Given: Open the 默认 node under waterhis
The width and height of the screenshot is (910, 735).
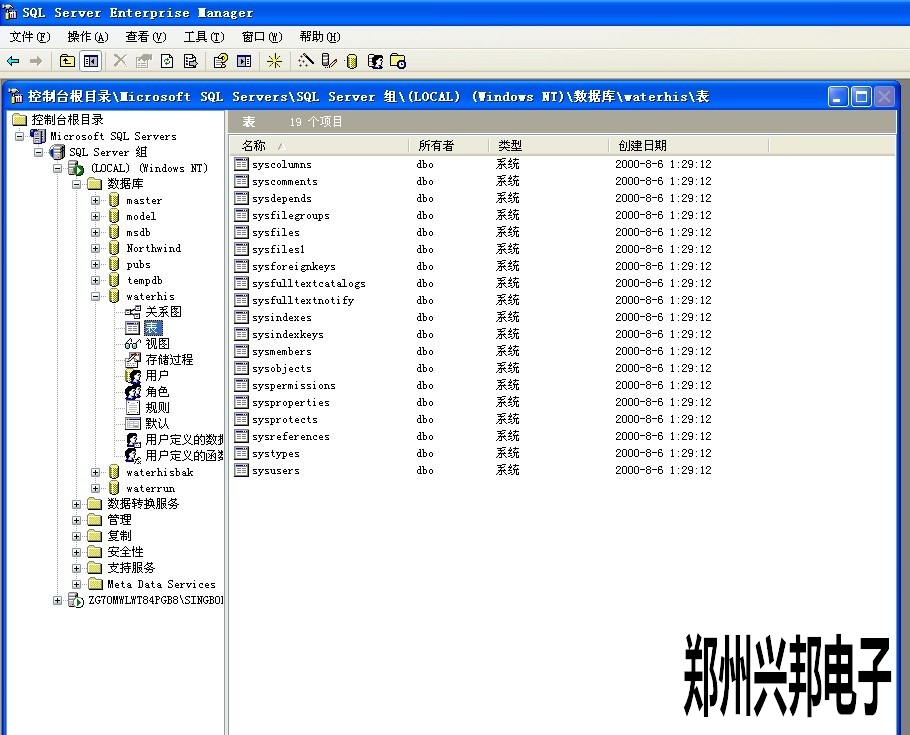Looking at the screenshot, I should [157, 424].
